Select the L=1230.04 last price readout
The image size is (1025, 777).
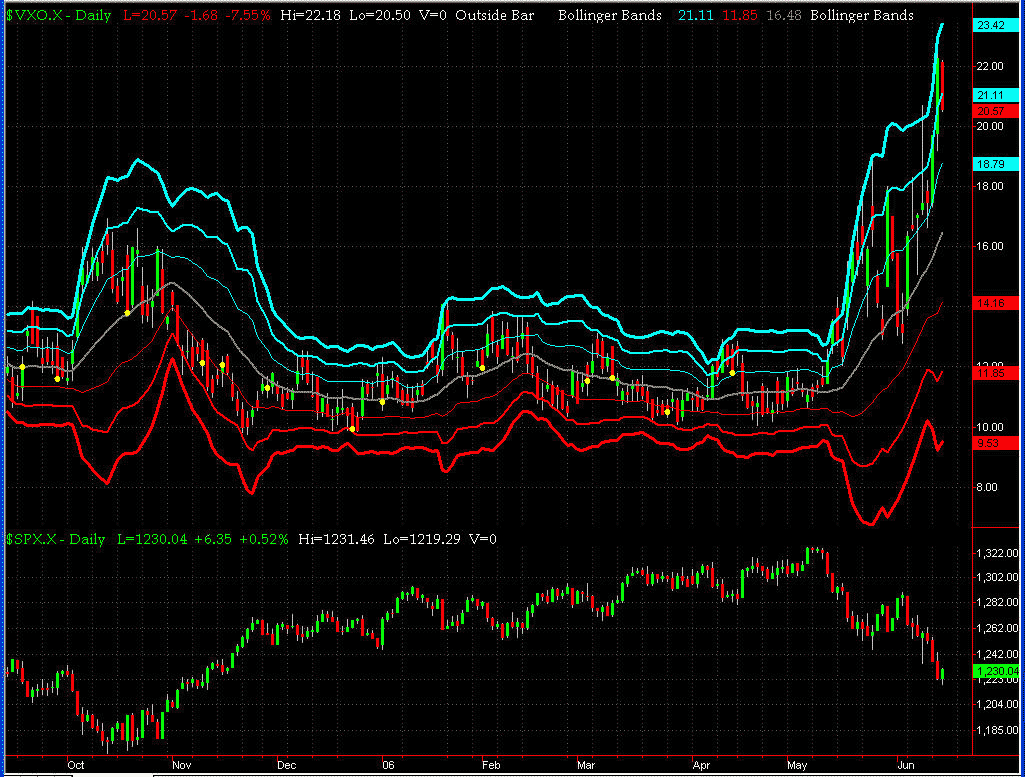point(152,540)
